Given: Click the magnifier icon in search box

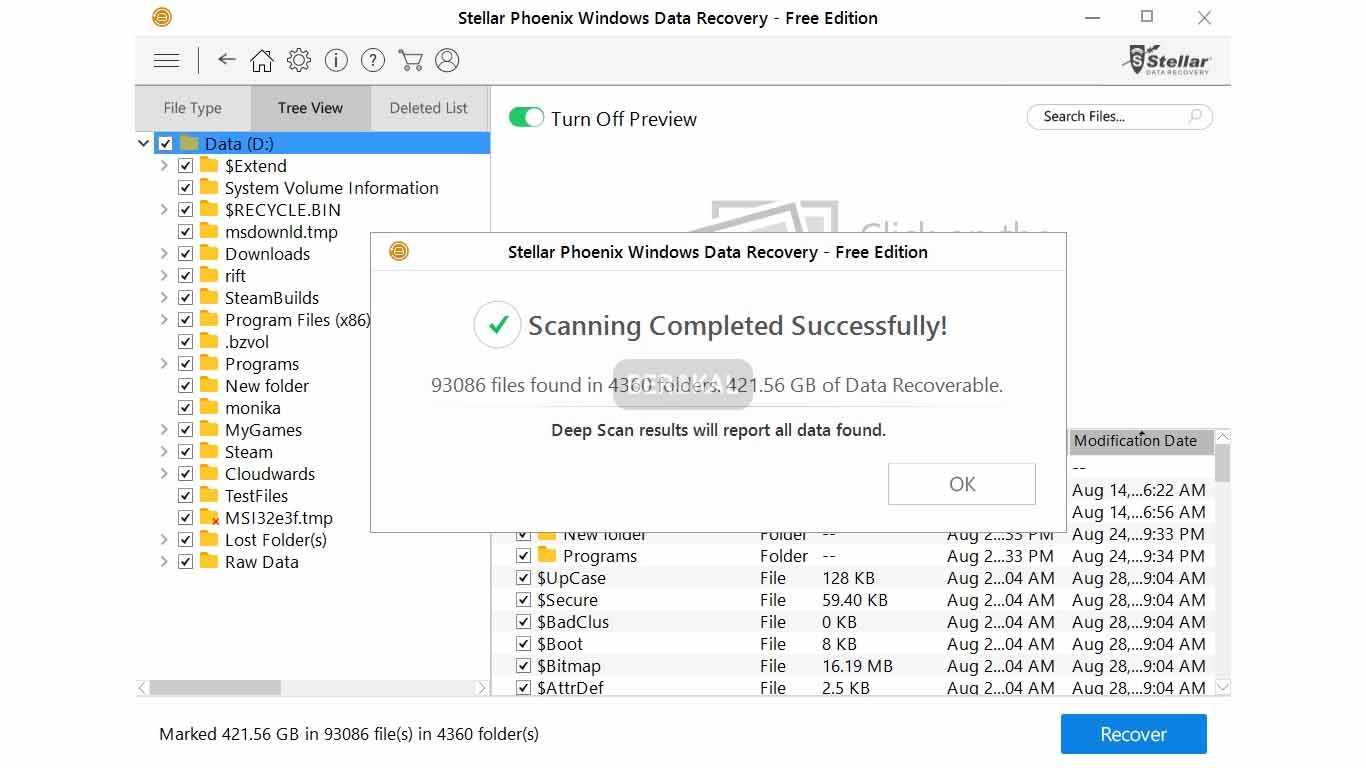Looking at the screenshot, I should tap(1195, 117).
